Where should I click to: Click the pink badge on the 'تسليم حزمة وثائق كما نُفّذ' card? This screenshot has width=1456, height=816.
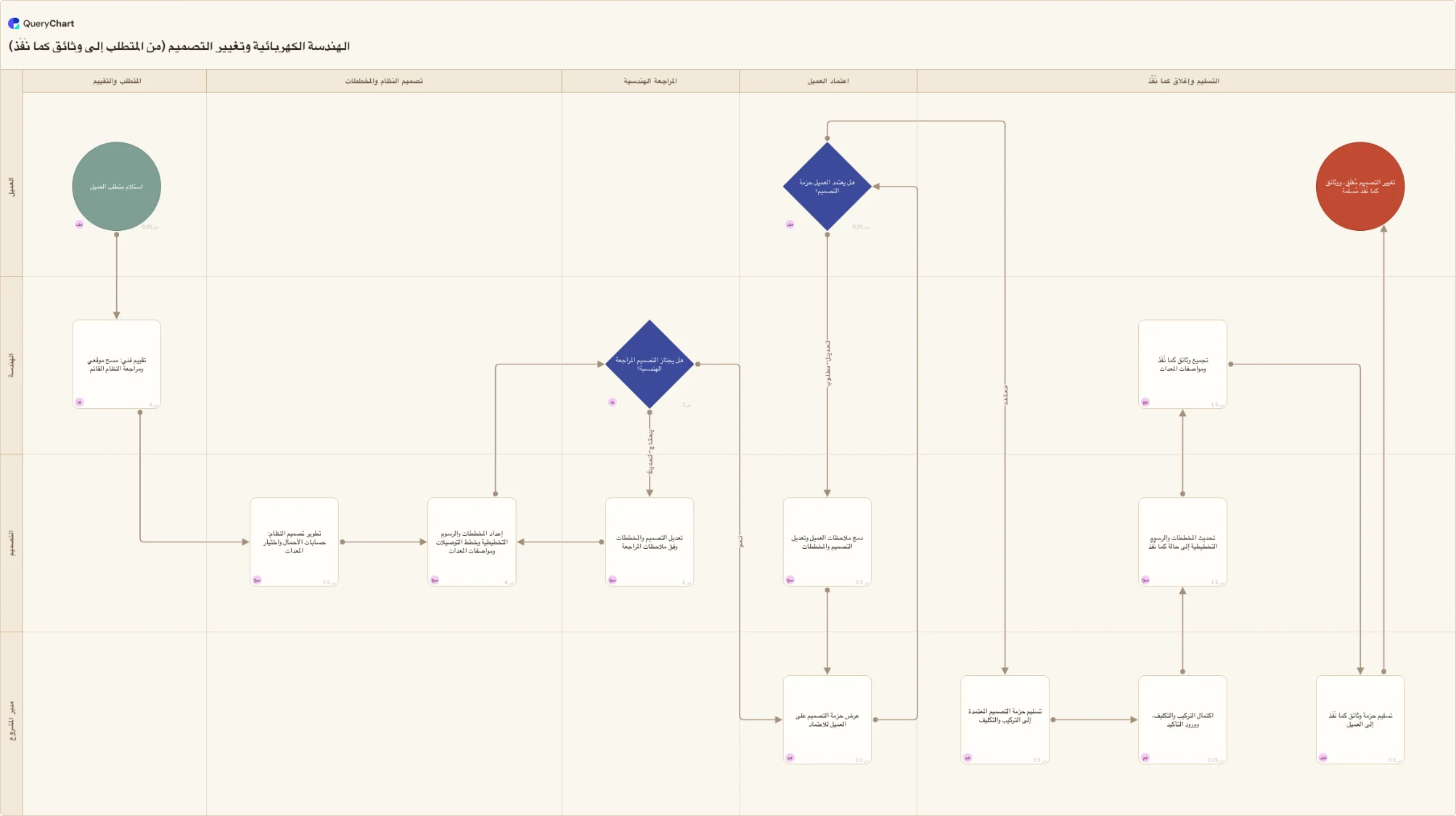1323,758
